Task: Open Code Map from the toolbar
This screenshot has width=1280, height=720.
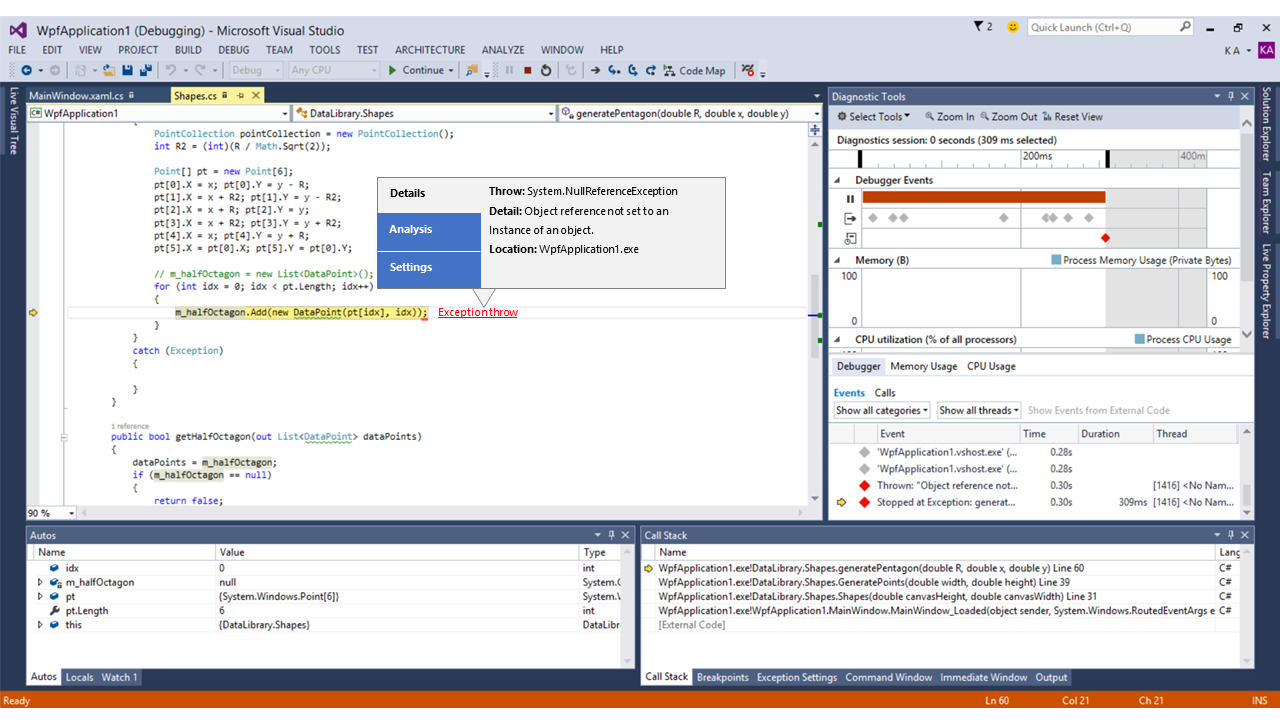Action: pos(694,70)
